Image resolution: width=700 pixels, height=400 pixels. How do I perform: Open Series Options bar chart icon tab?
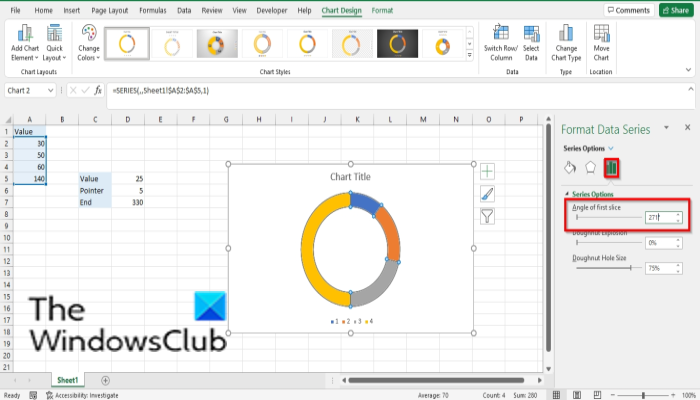(x=611, y=168)
